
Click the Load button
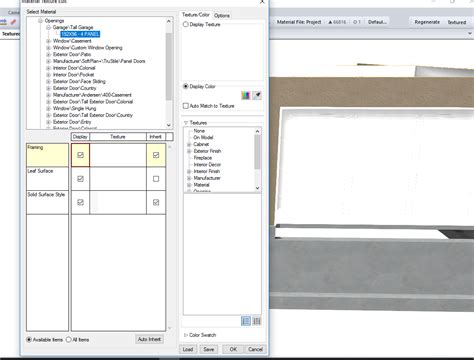[x=188, y=349]
